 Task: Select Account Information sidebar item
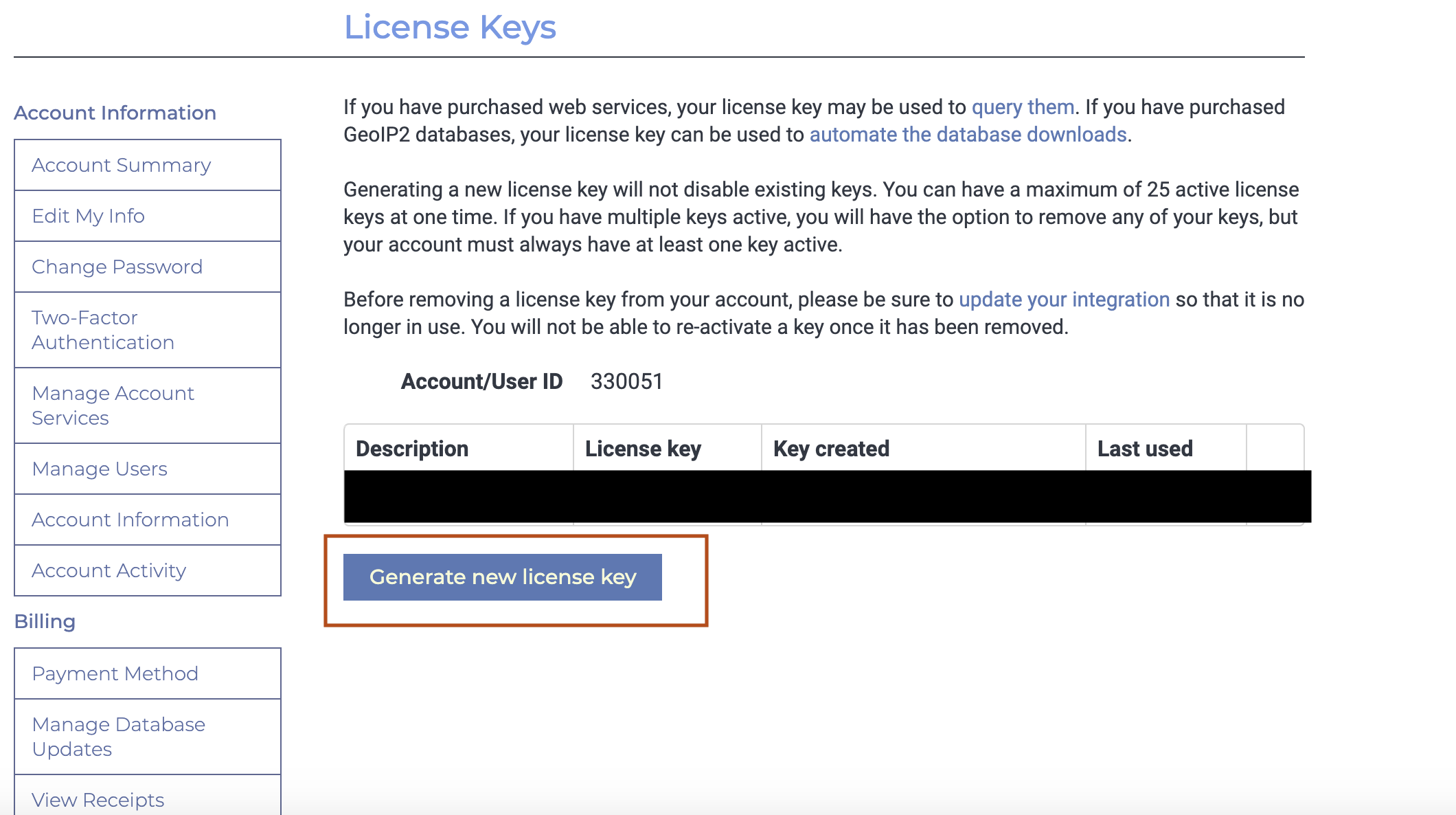(x=130, y=520)
